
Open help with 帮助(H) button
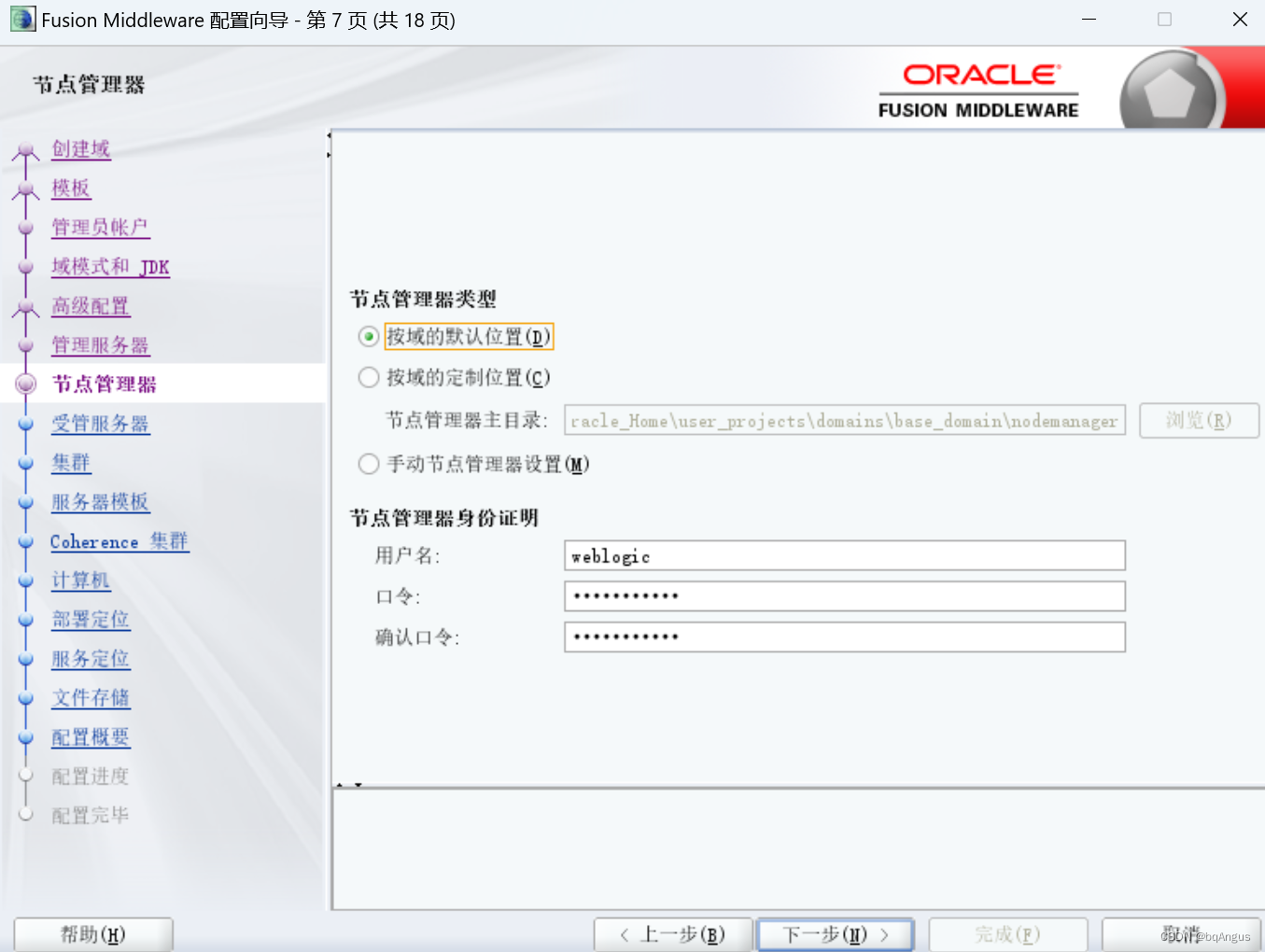click(93, 934)
